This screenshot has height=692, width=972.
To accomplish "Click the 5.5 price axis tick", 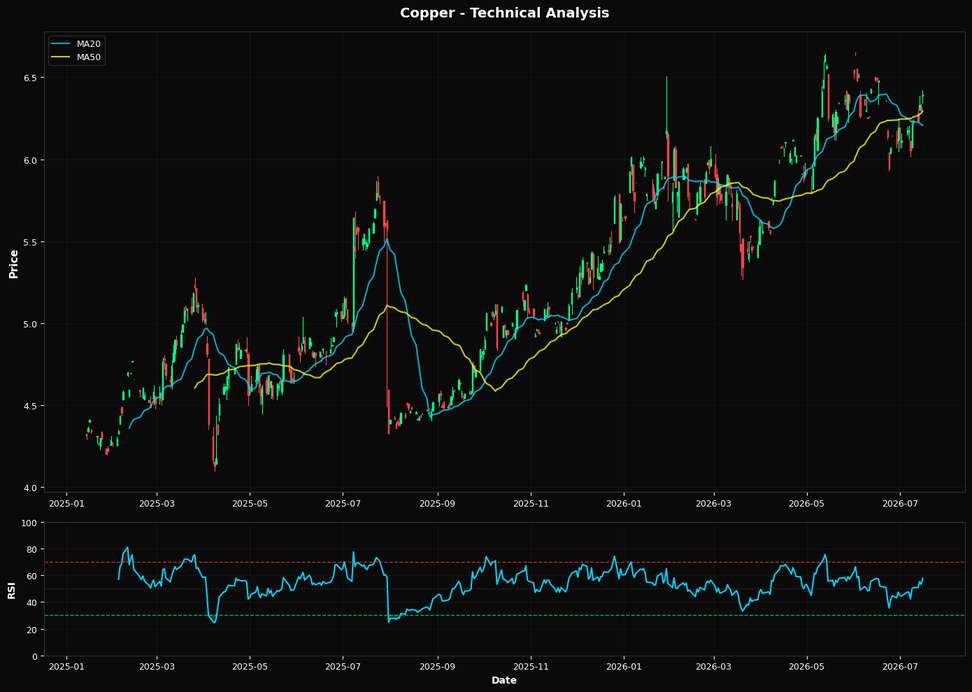I will (x=32, y=242).
